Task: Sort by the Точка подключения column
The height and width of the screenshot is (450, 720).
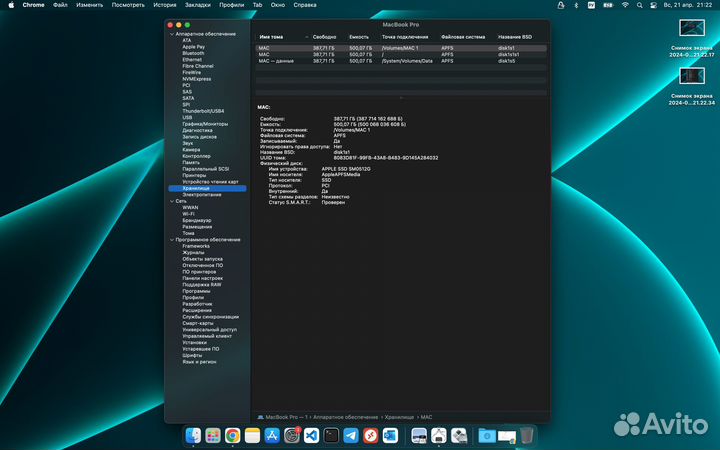Action: (405, 37)
